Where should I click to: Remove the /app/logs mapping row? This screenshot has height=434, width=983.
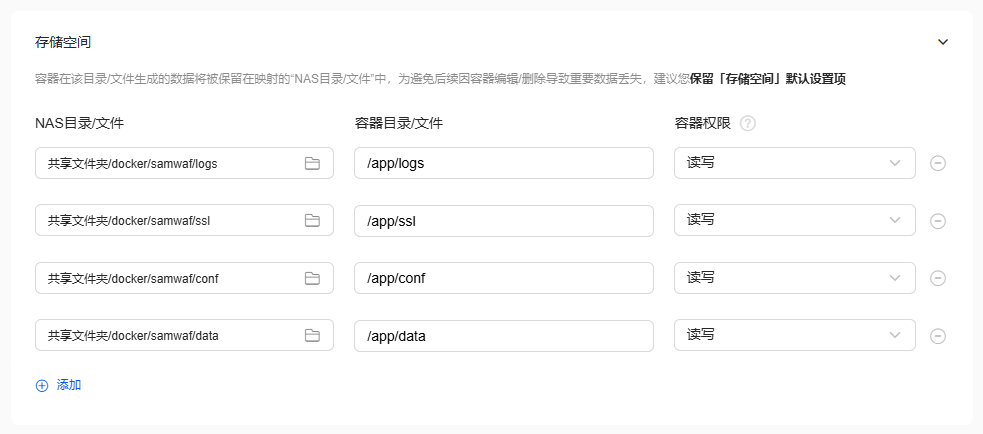[938, 163]
